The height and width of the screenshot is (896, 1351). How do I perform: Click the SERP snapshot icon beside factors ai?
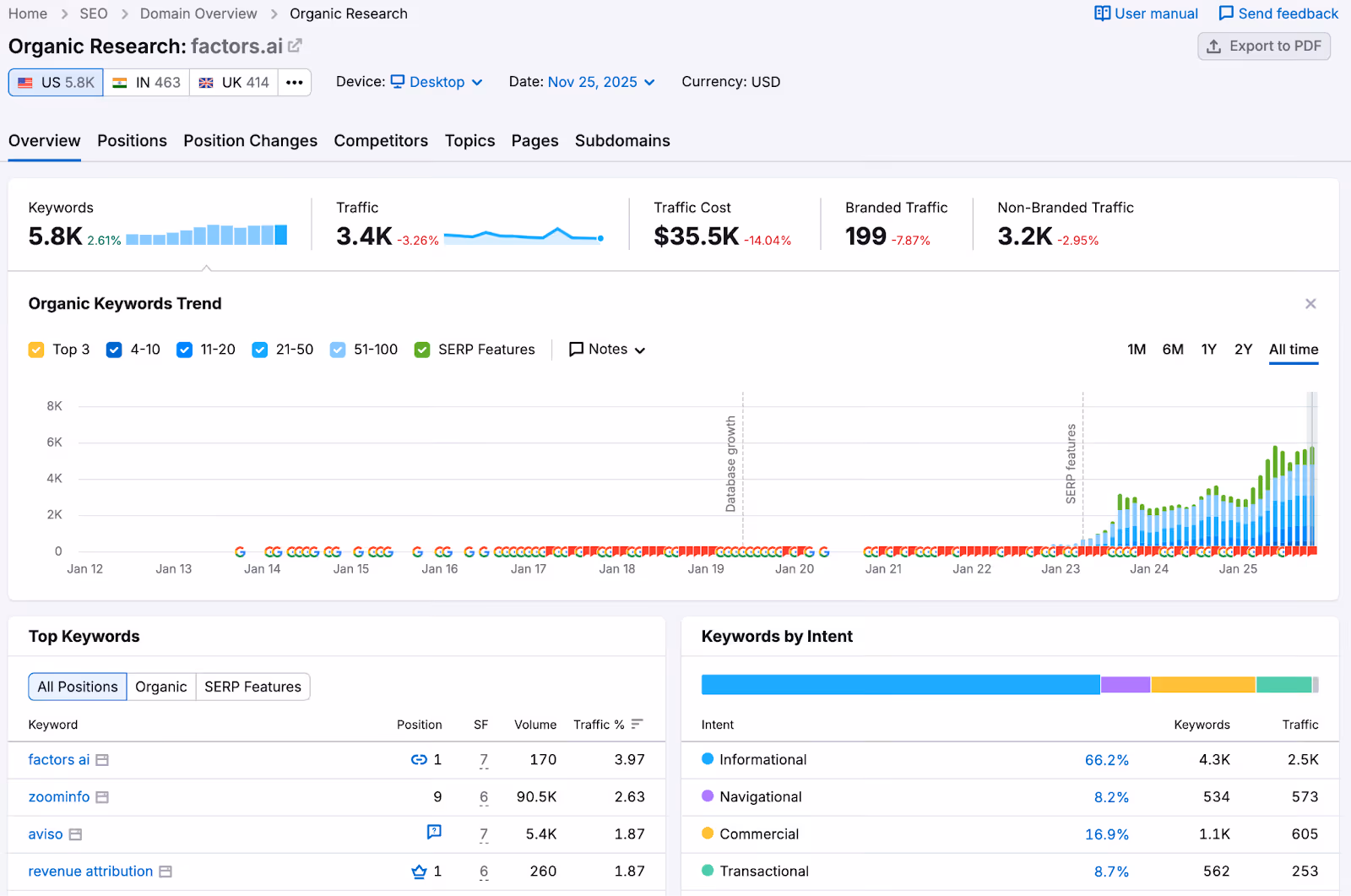click(x=101, y=759)
